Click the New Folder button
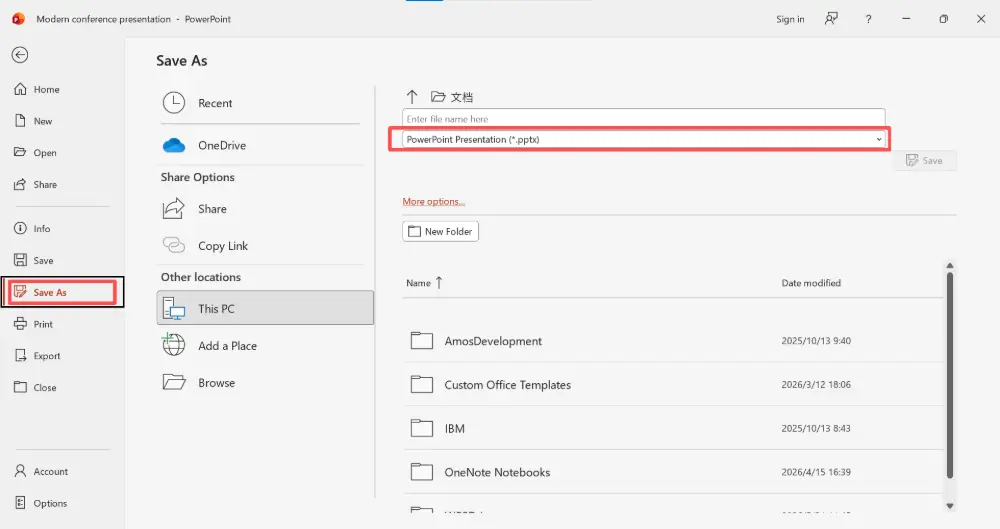The height and width of the screenshot is (529, 1000). (440, 232)
